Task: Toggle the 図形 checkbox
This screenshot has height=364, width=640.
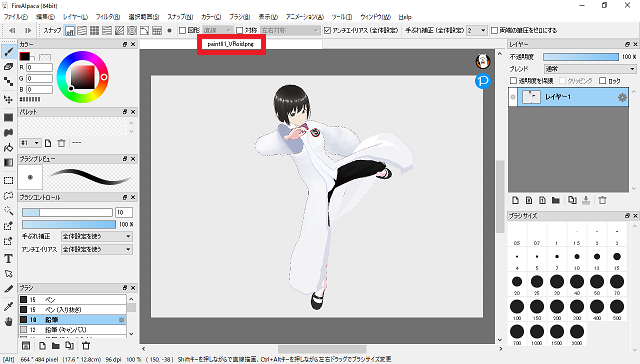Action: (x=182, y=31)
